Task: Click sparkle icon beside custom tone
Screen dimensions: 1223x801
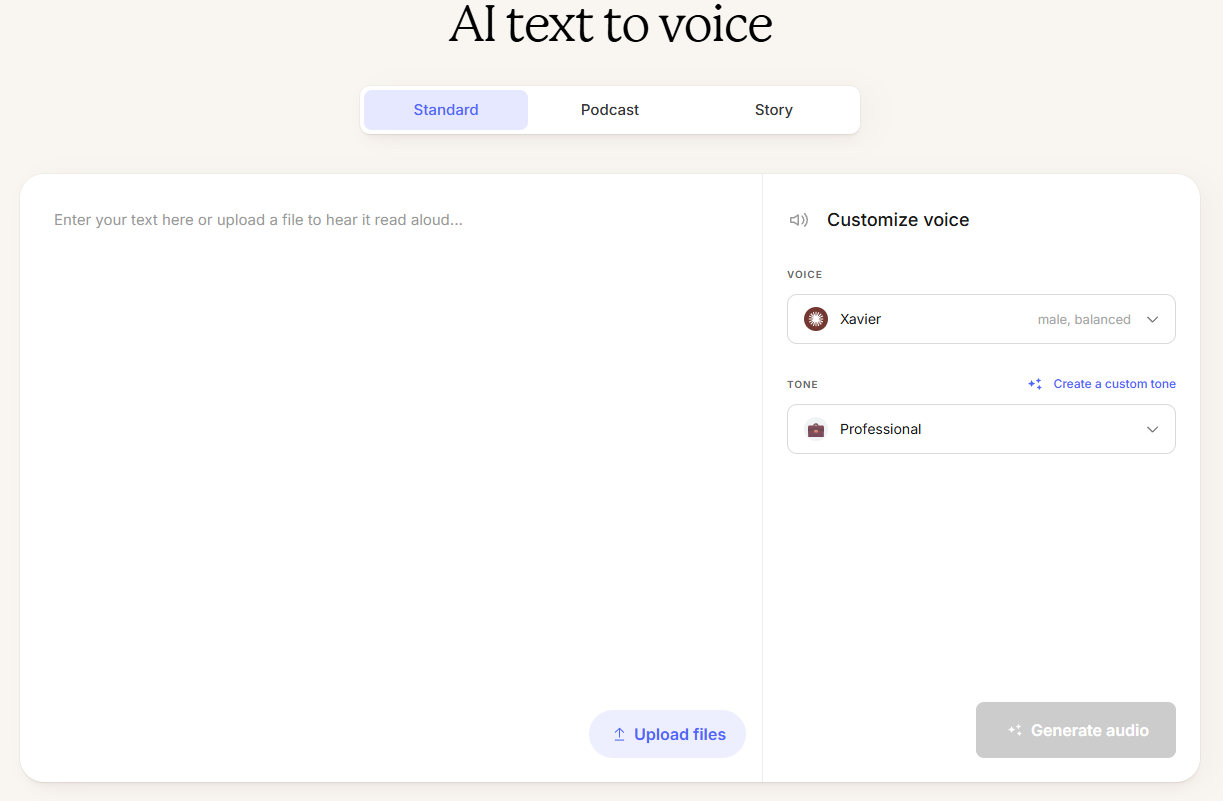Action: point(1035,384)
